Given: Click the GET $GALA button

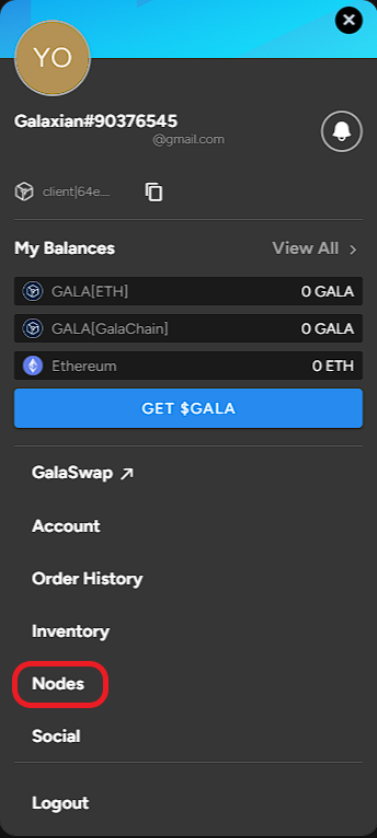Looking at the screenshot, I should (x=188, y=408).
